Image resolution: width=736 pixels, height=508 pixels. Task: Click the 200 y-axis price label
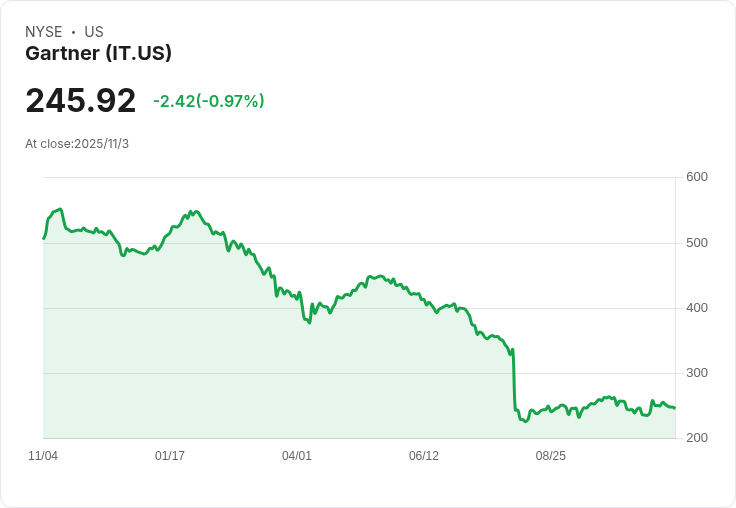coord(696,438)
